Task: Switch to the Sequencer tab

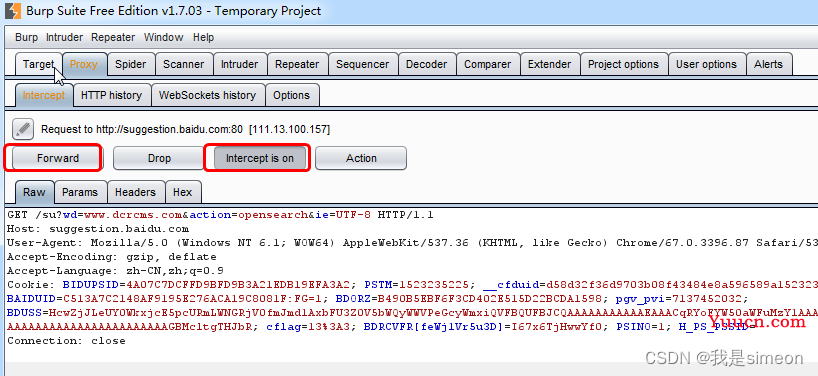Action: (362, 64)
